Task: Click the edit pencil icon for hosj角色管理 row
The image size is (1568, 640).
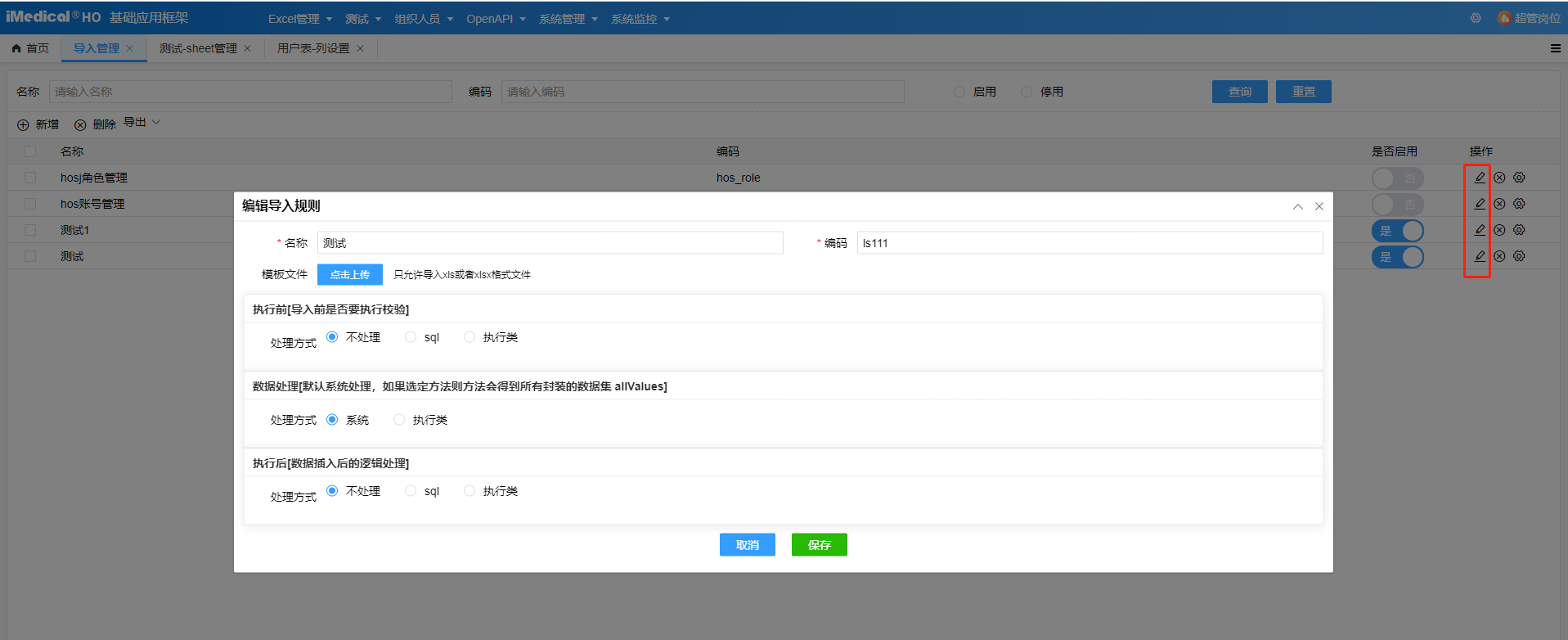Action: click(x=1480, y=177)
